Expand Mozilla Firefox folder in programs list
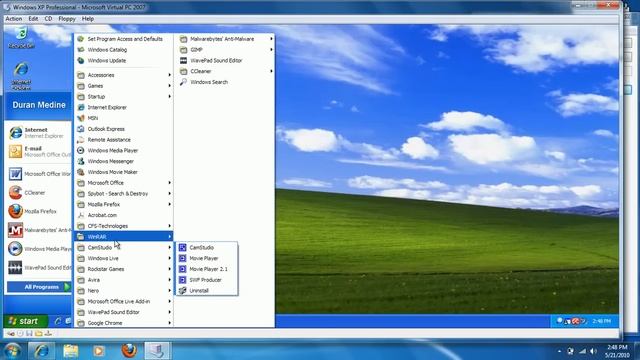Viewport: 640px width, 360px height. pyautogui.click(x=124, y=204)
